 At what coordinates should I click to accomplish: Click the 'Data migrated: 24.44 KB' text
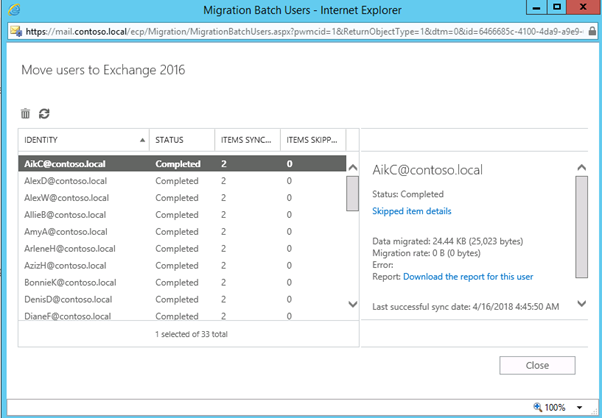[x=448, y=241]
